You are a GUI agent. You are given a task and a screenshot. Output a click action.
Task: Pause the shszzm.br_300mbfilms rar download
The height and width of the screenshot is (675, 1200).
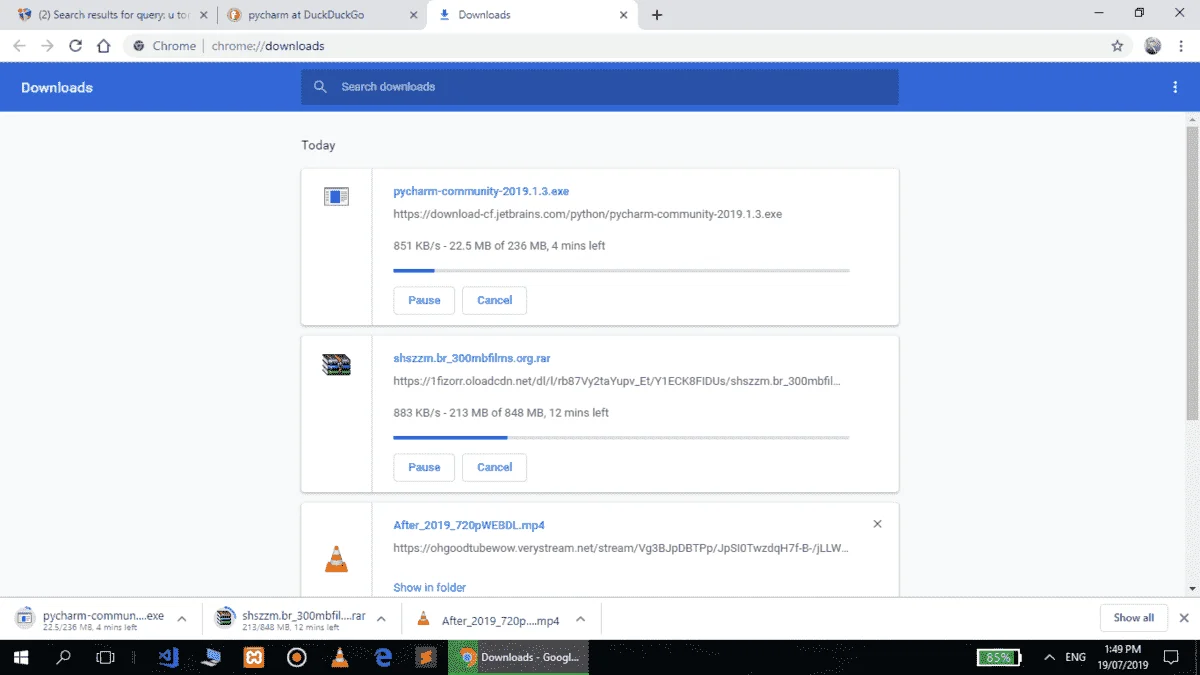(x=424, y=467)
